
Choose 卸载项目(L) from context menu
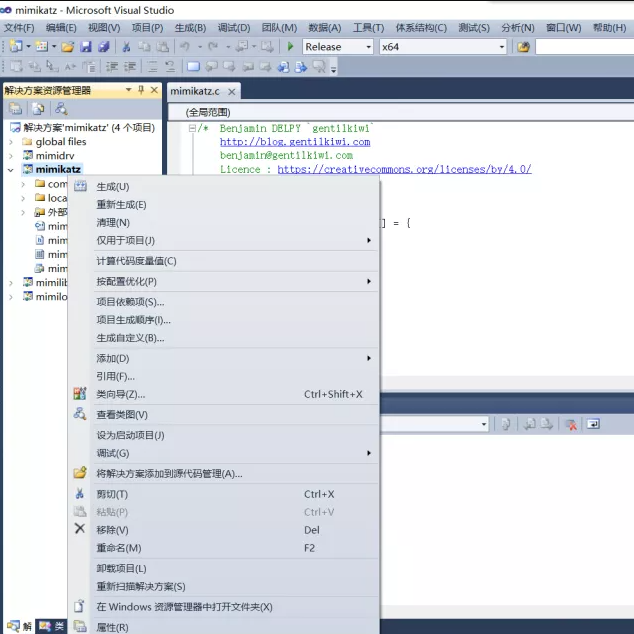click(x=224, y=568)
